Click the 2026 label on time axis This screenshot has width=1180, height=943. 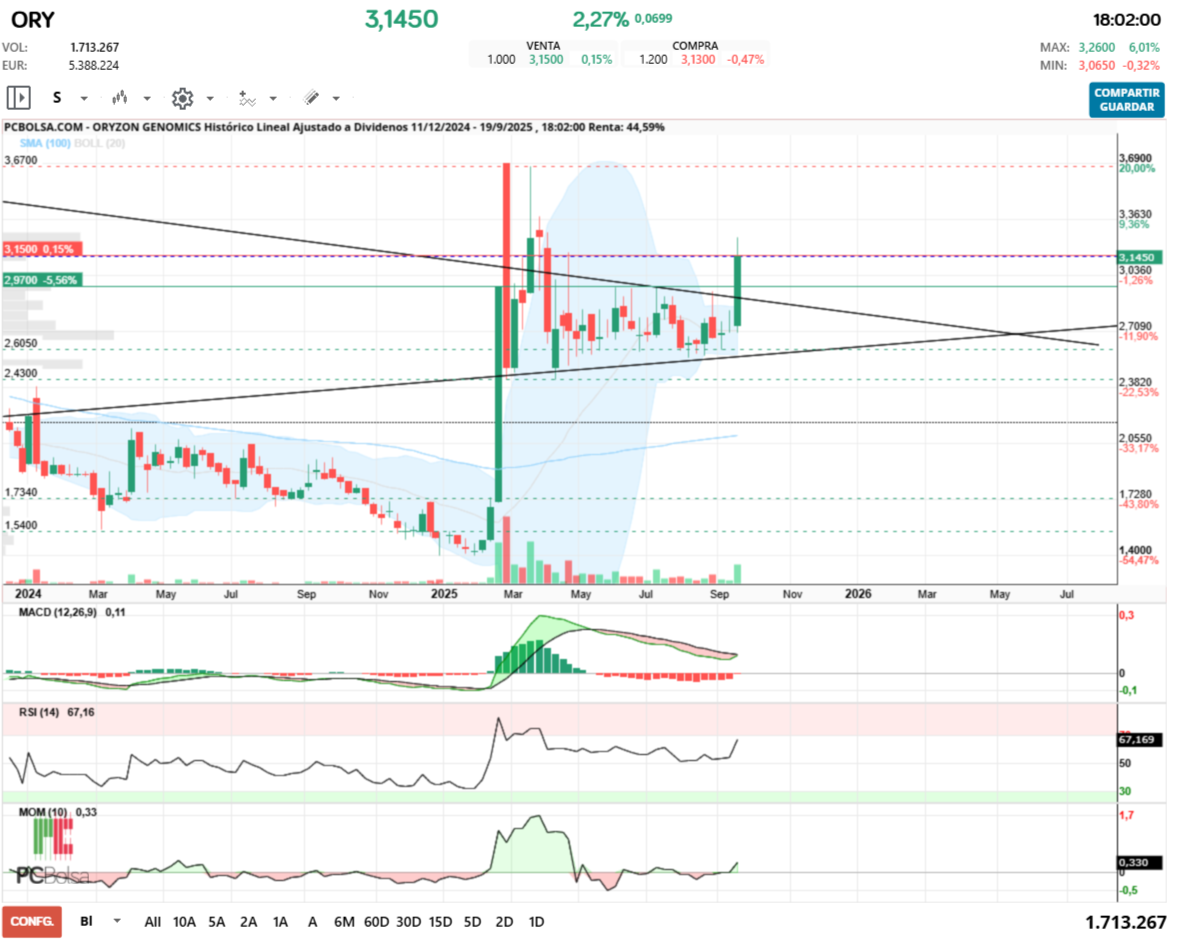pos(858,594)
